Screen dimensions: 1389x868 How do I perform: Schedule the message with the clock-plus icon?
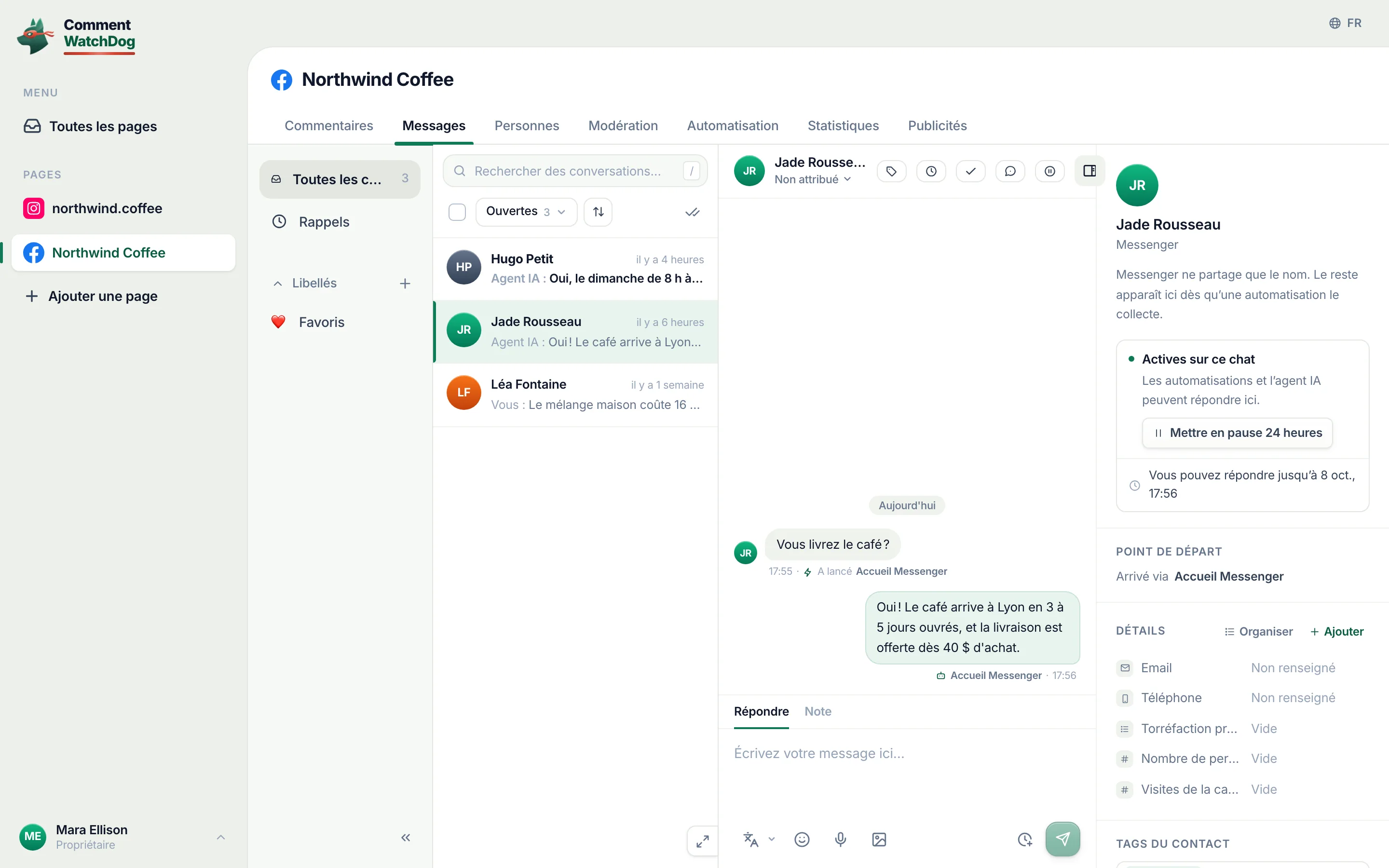[x=1025, y=839]
